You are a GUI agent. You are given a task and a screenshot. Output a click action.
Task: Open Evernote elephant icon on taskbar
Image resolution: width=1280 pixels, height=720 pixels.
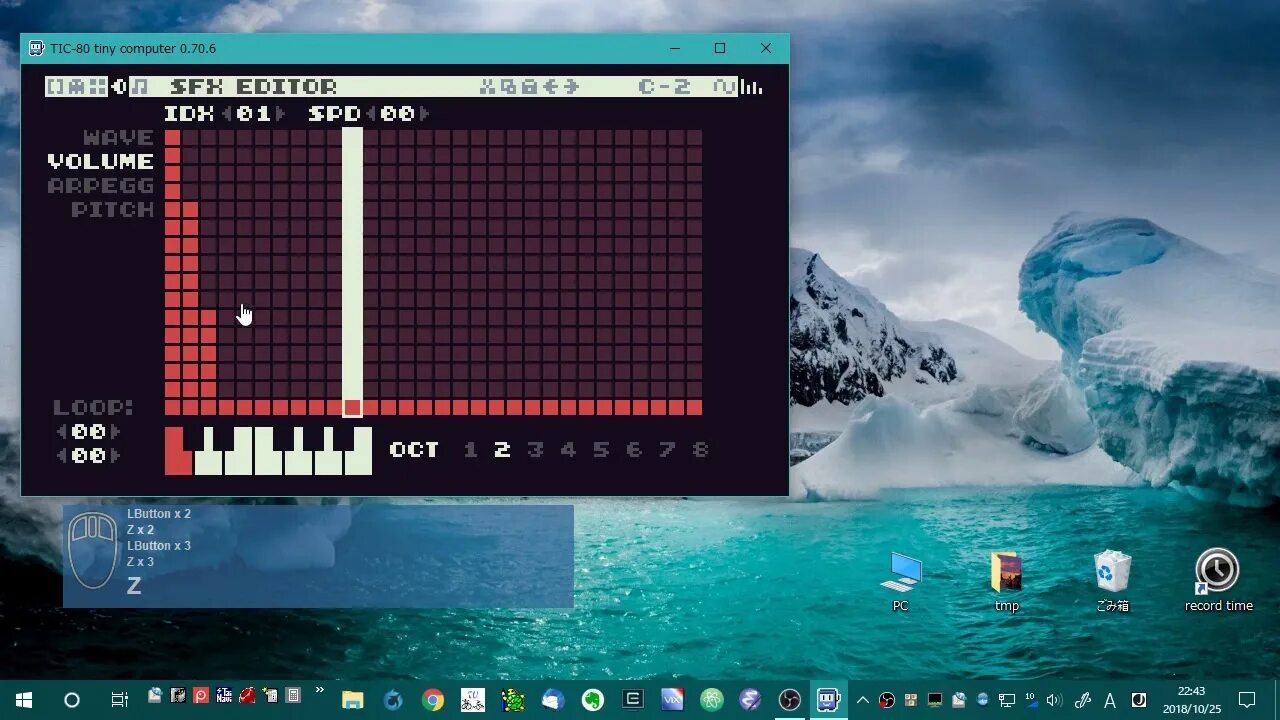(x=593, y=700)
